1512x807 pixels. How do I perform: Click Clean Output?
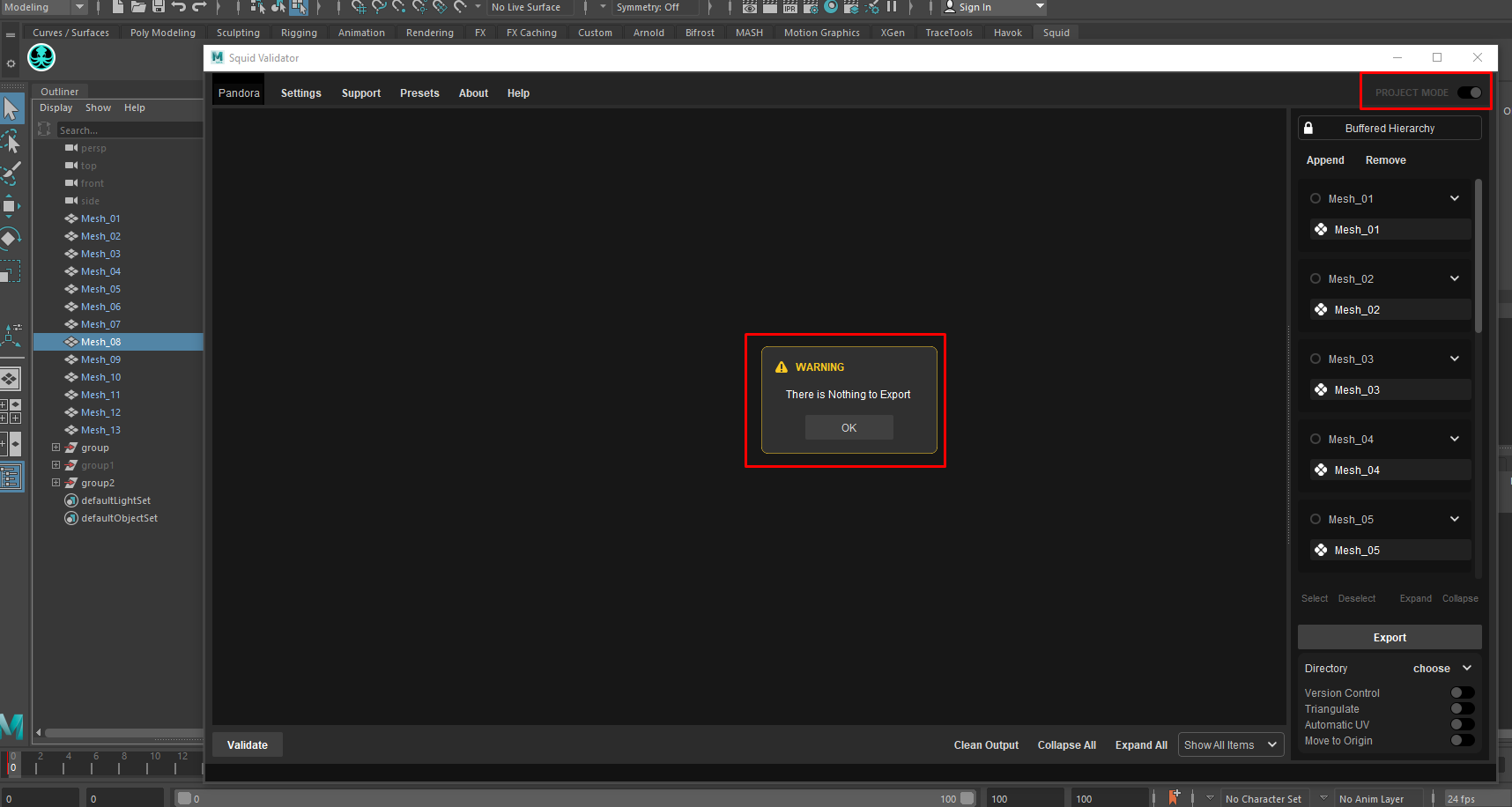pos(986,744)
